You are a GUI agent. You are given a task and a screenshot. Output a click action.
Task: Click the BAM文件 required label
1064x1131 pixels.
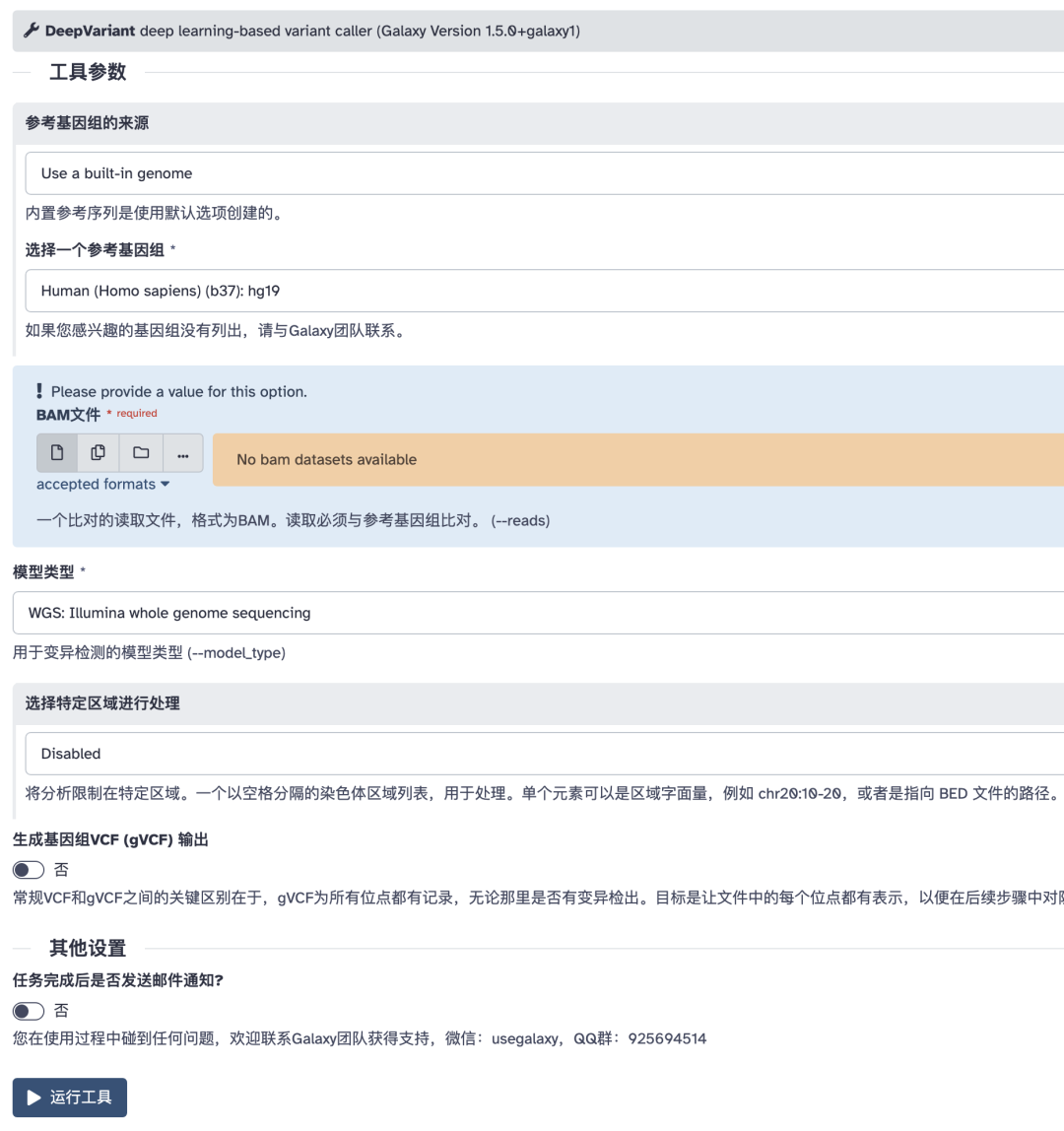click(97, 415)
